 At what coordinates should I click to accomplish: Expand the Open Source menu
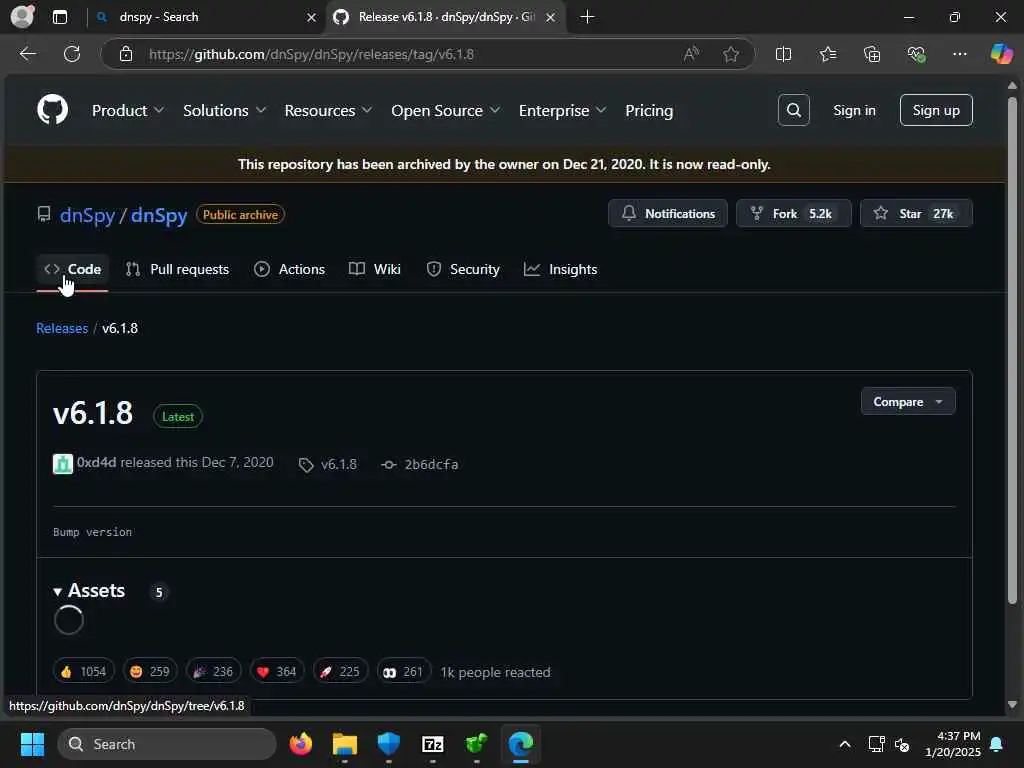point(445,110)
